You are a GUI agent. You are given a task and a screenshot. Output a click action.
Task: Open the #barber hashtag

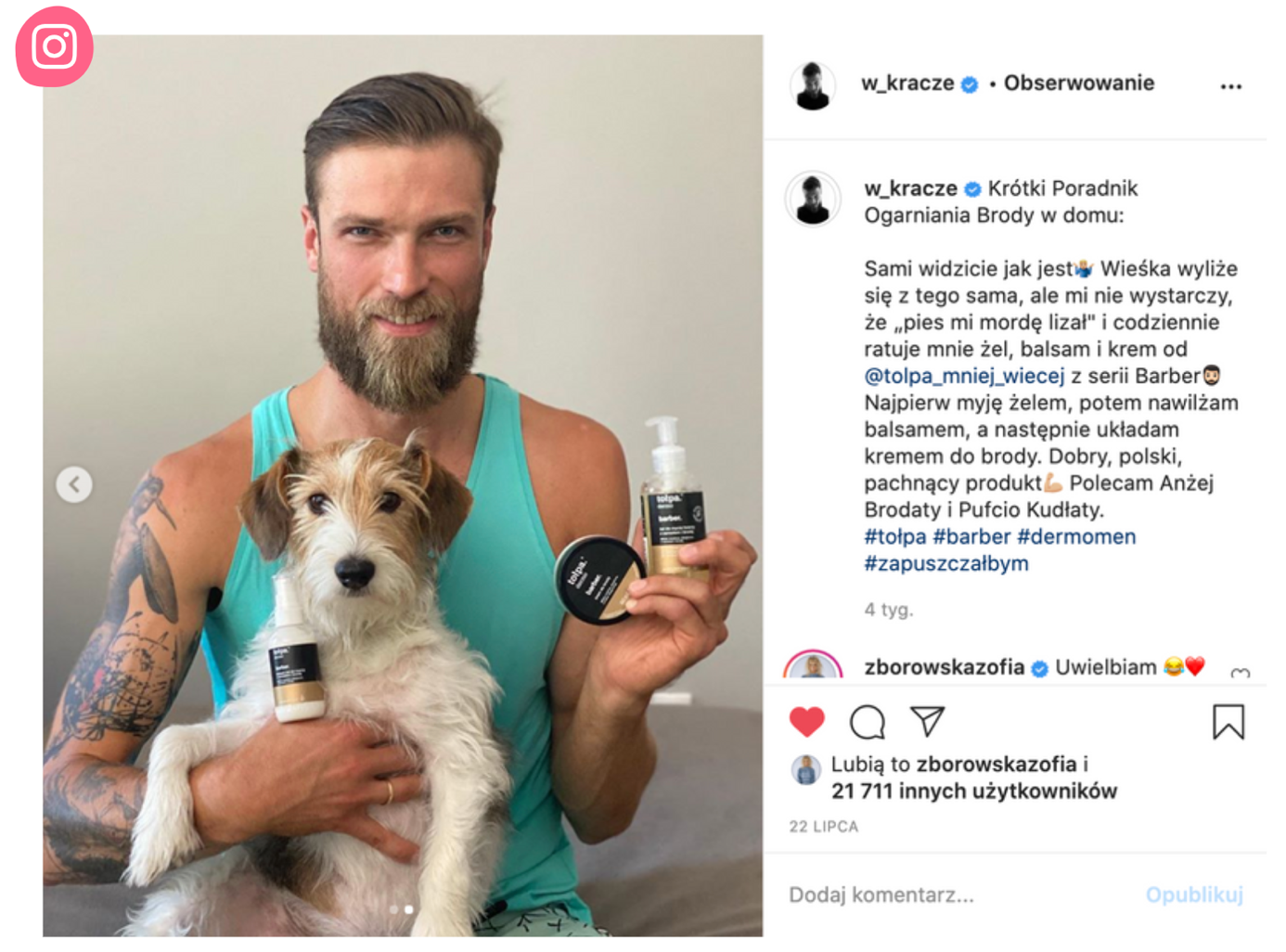pyautogui.click(x=971, y=536)
